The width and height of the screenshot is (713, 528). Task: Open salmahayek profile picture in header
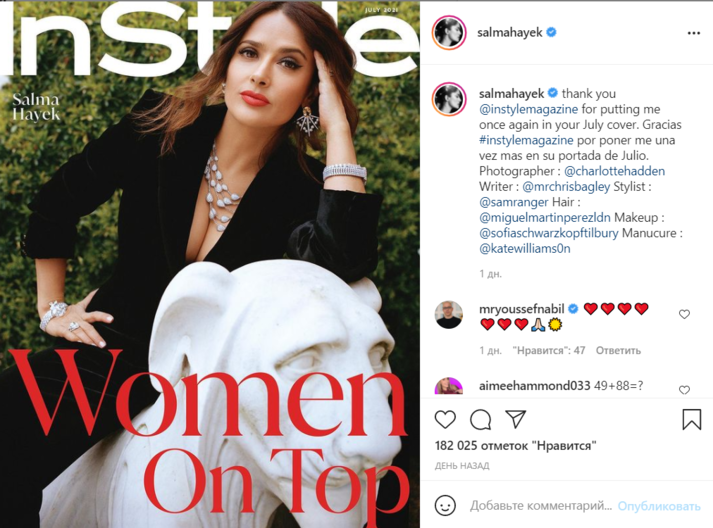tap(449, 33)
